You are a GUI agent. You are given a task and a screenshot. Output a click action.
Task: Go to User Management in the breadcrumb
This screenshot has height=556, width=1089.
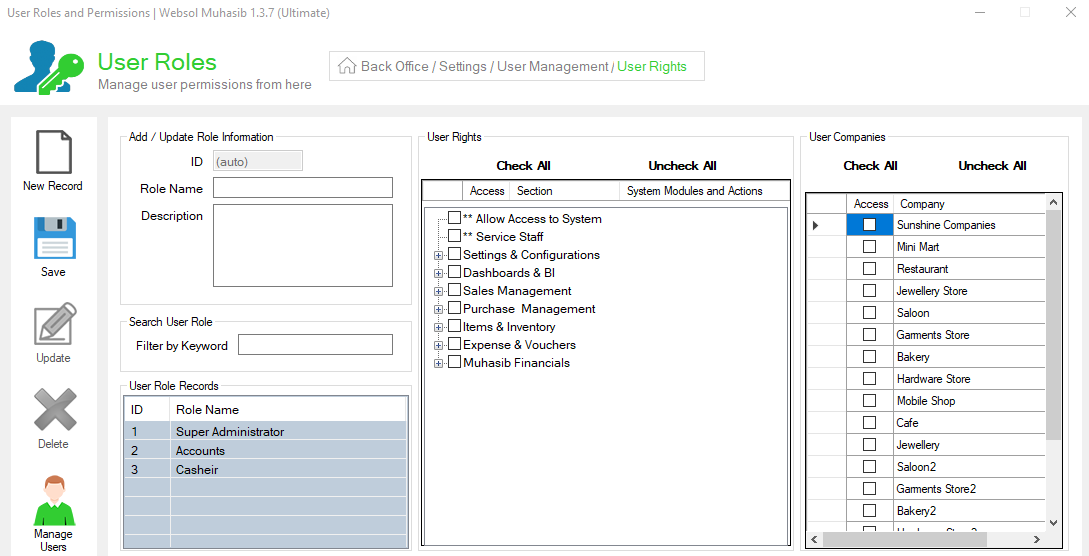pos(553,67)
